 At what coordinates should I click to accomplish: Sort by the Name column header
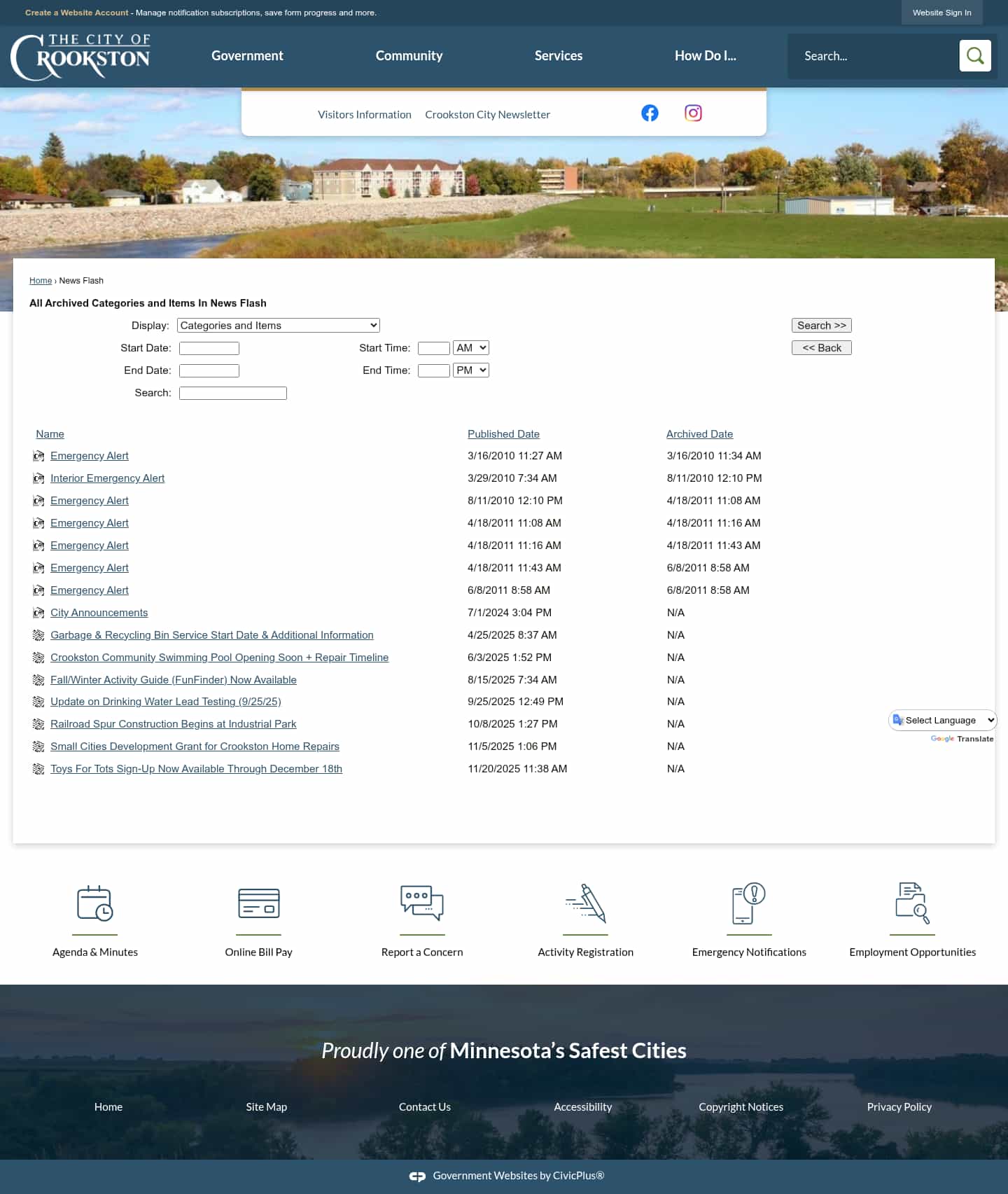50,434
